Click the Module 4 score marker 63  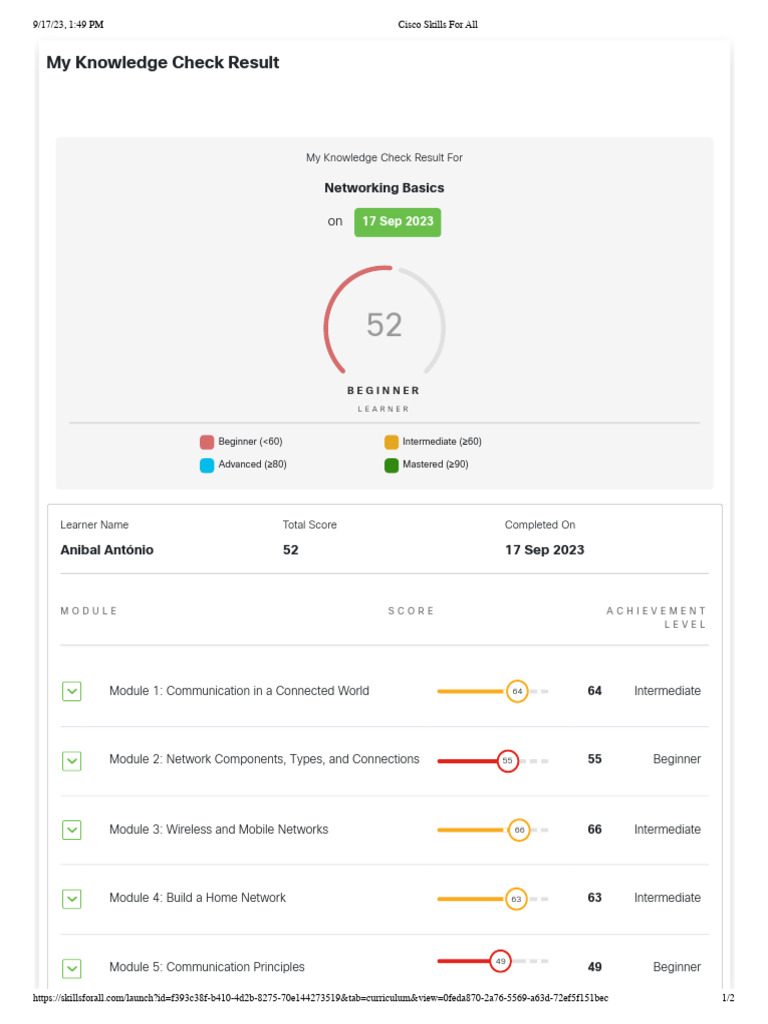pyautogui.click(x=516, y=899)
